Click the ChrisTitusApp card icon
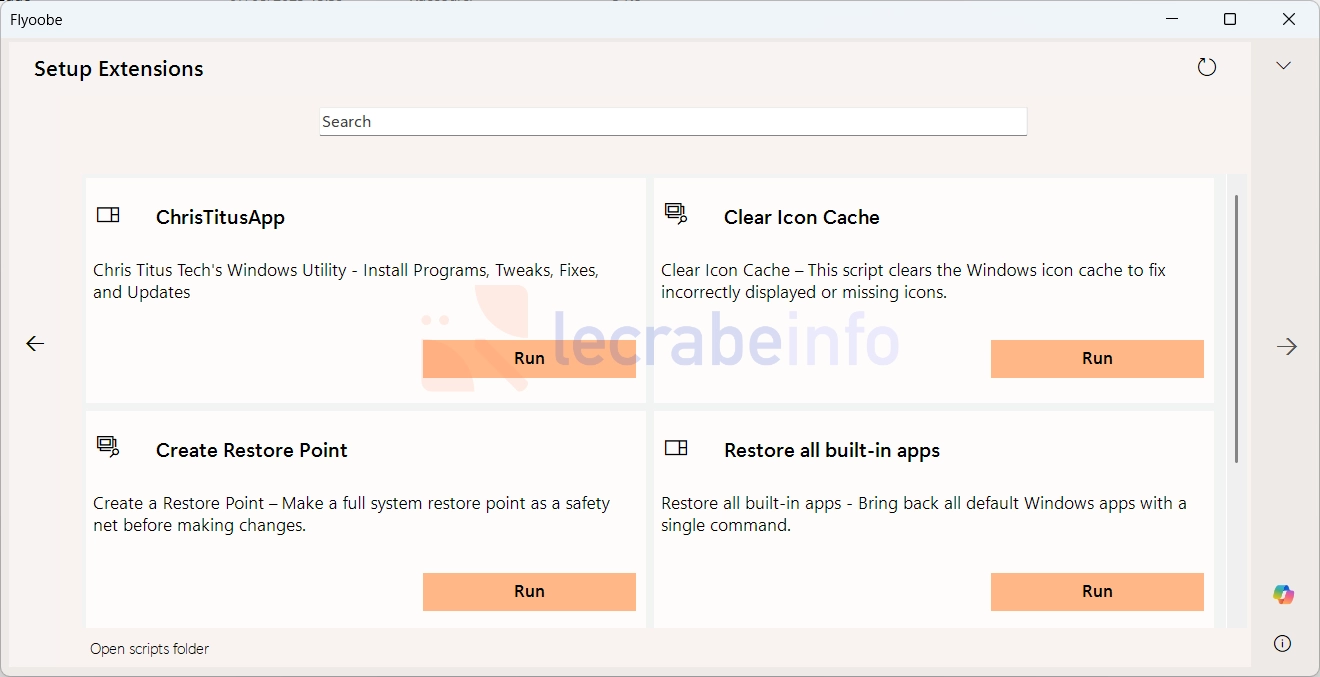This screenshot has width=1320, height=677. coord(108,215)
